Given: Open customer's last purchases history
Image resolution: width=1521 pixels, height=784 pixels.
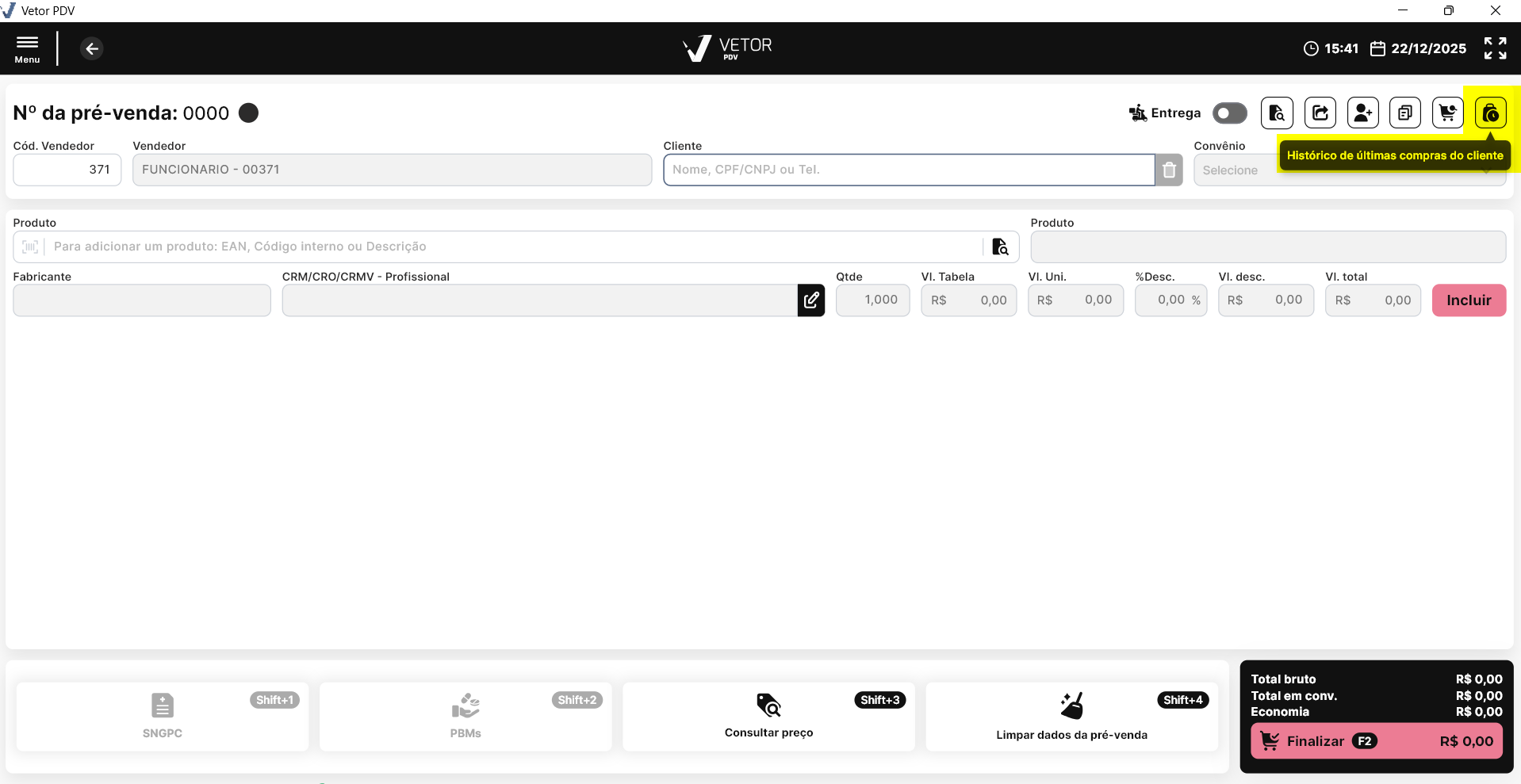Looking at the screenshot, I should point(1491,113).
